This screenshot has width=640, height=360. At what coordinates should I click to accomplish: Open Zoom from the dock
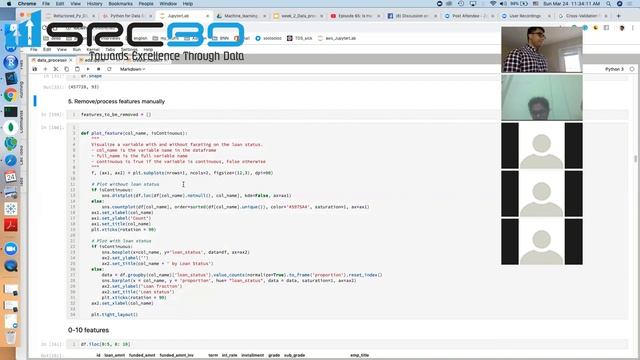11,249
